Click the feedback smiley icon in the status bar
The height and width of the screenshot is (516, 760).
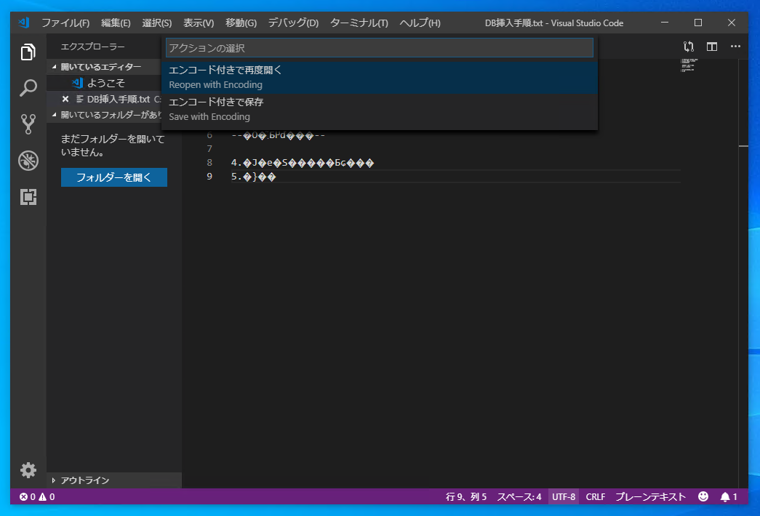[703, 496]
